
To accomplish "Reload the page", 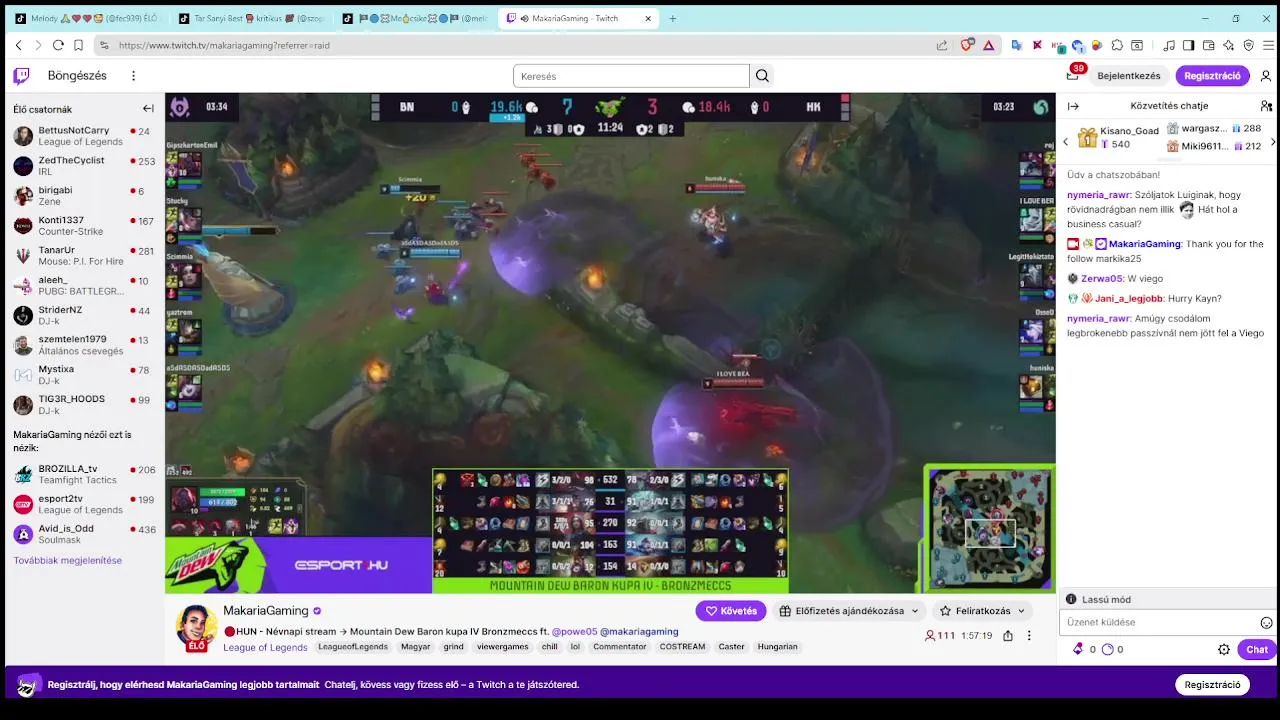I will pyautogui.click(x=58, y=45).
